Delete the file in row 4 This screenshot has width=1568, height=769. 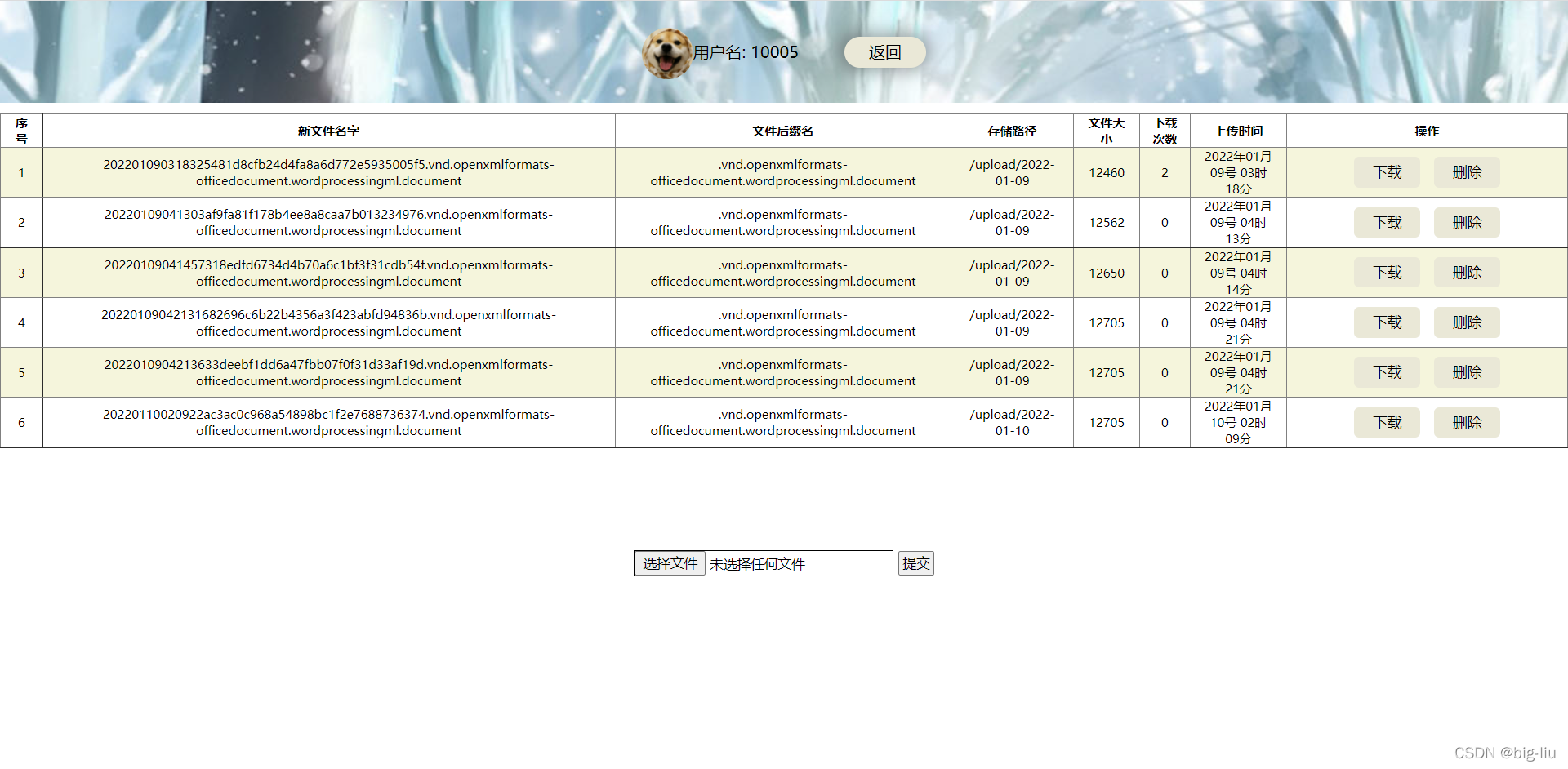point(1467,322)
